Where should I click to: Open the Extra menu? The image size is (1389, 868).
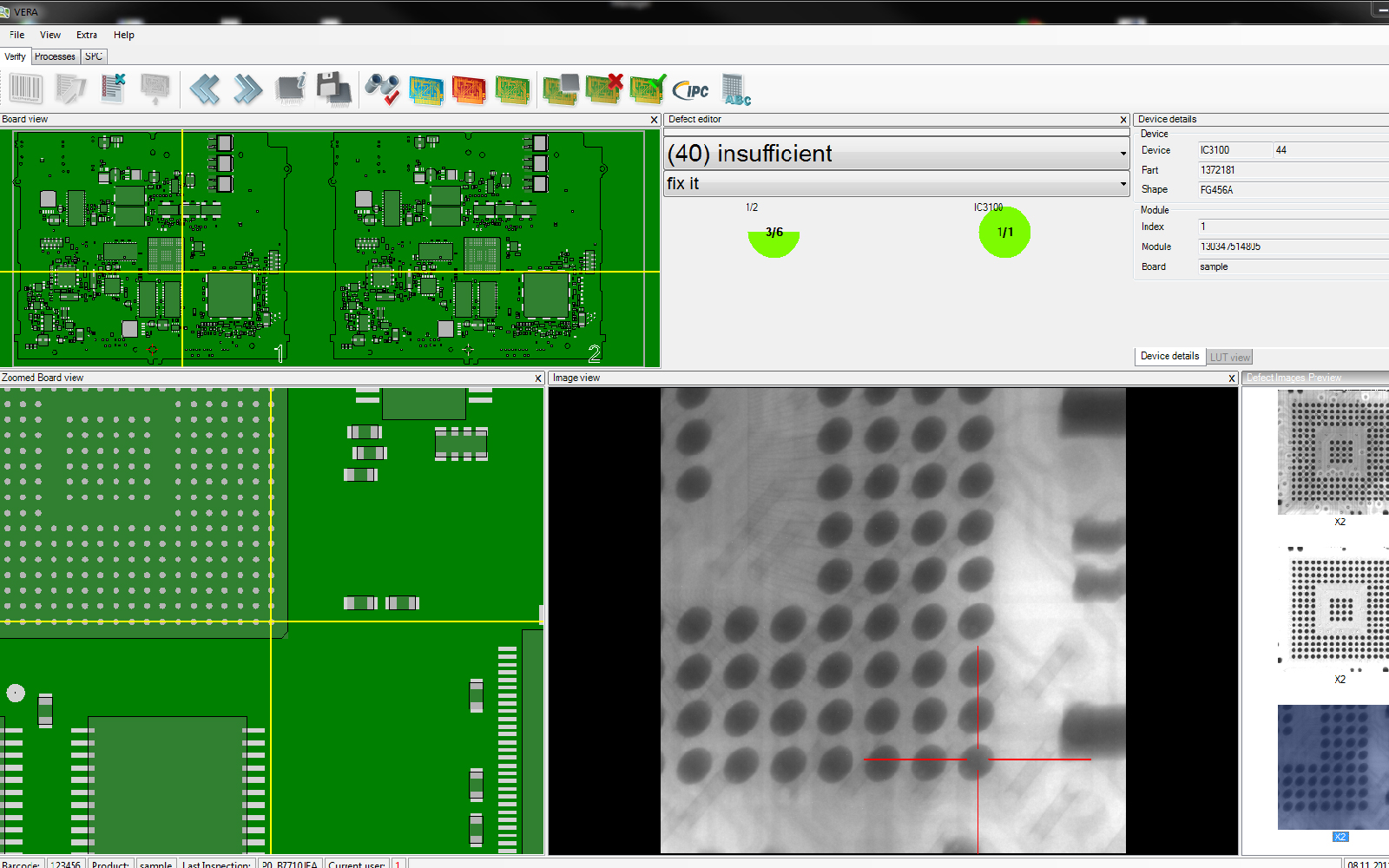pos(86,35)
